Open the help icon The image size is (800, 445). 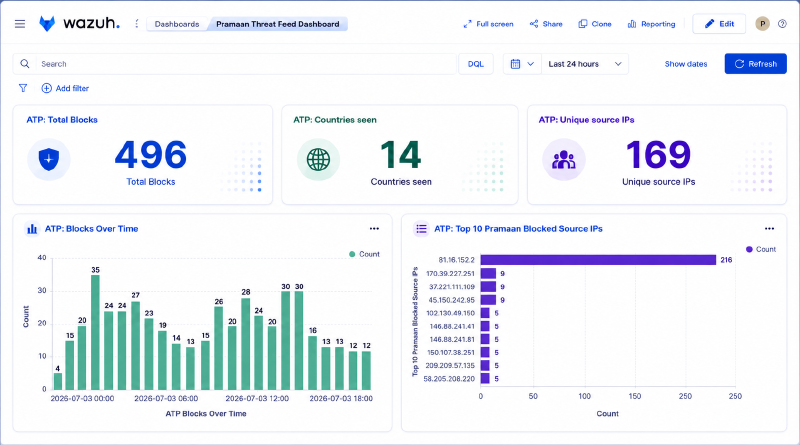tap(782, 24)
